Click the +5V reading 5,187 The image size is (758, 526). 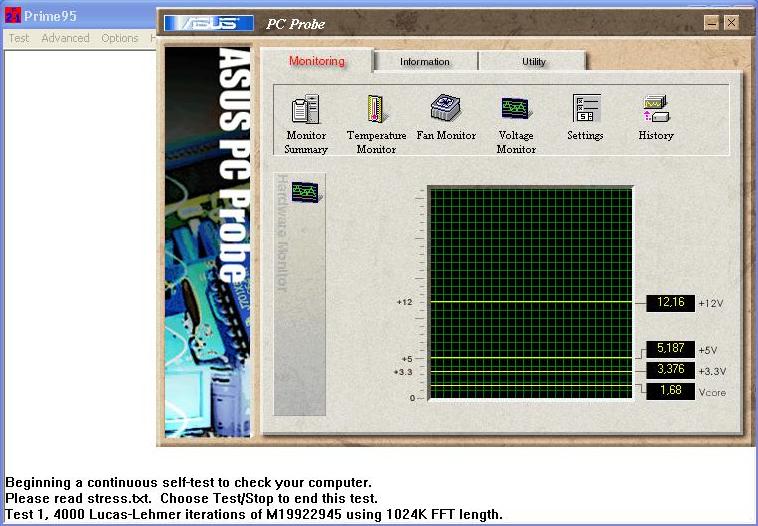671,349
